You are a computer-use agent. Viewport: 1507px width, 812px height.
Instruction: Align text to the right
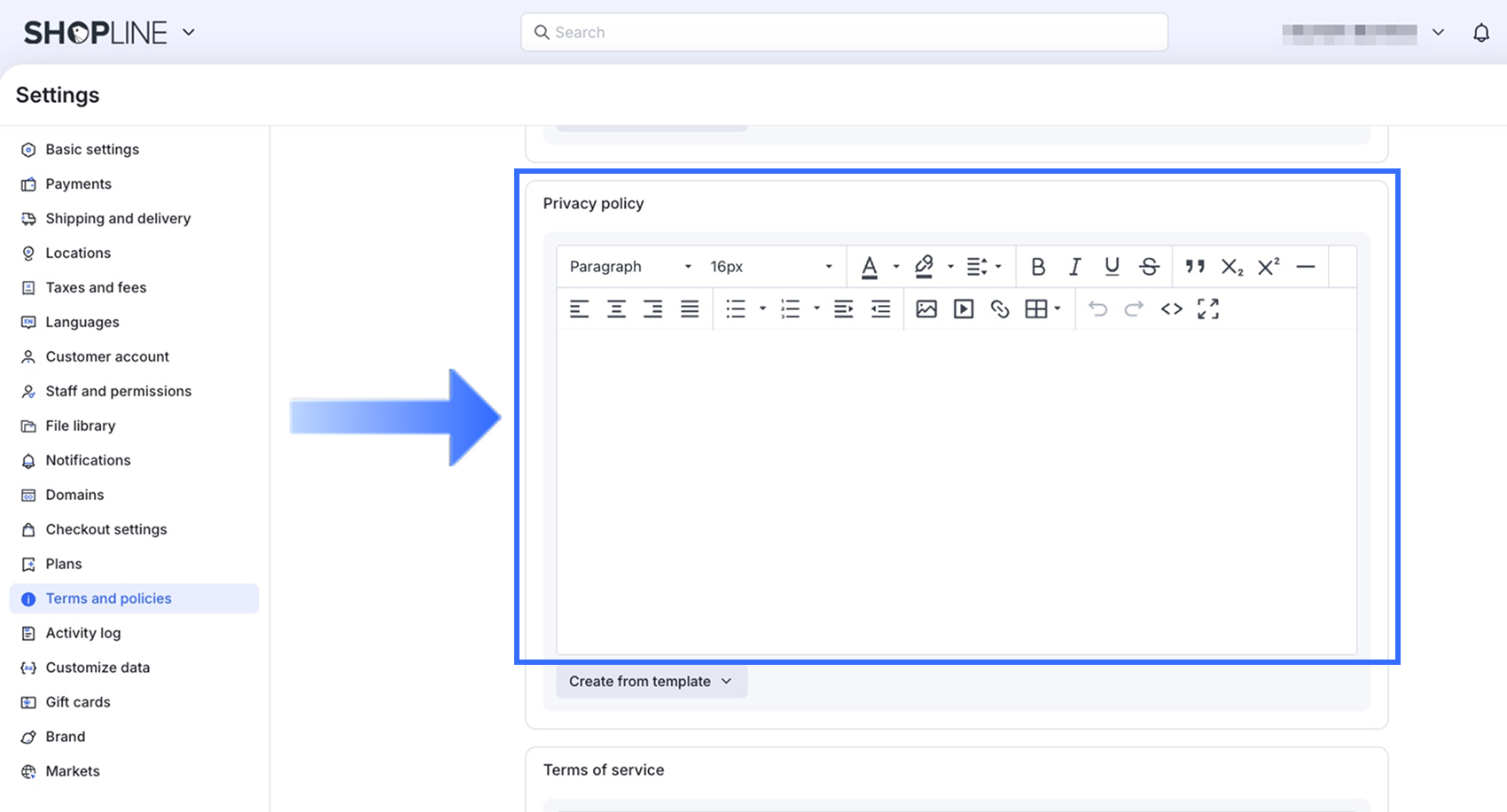(652, 308)
